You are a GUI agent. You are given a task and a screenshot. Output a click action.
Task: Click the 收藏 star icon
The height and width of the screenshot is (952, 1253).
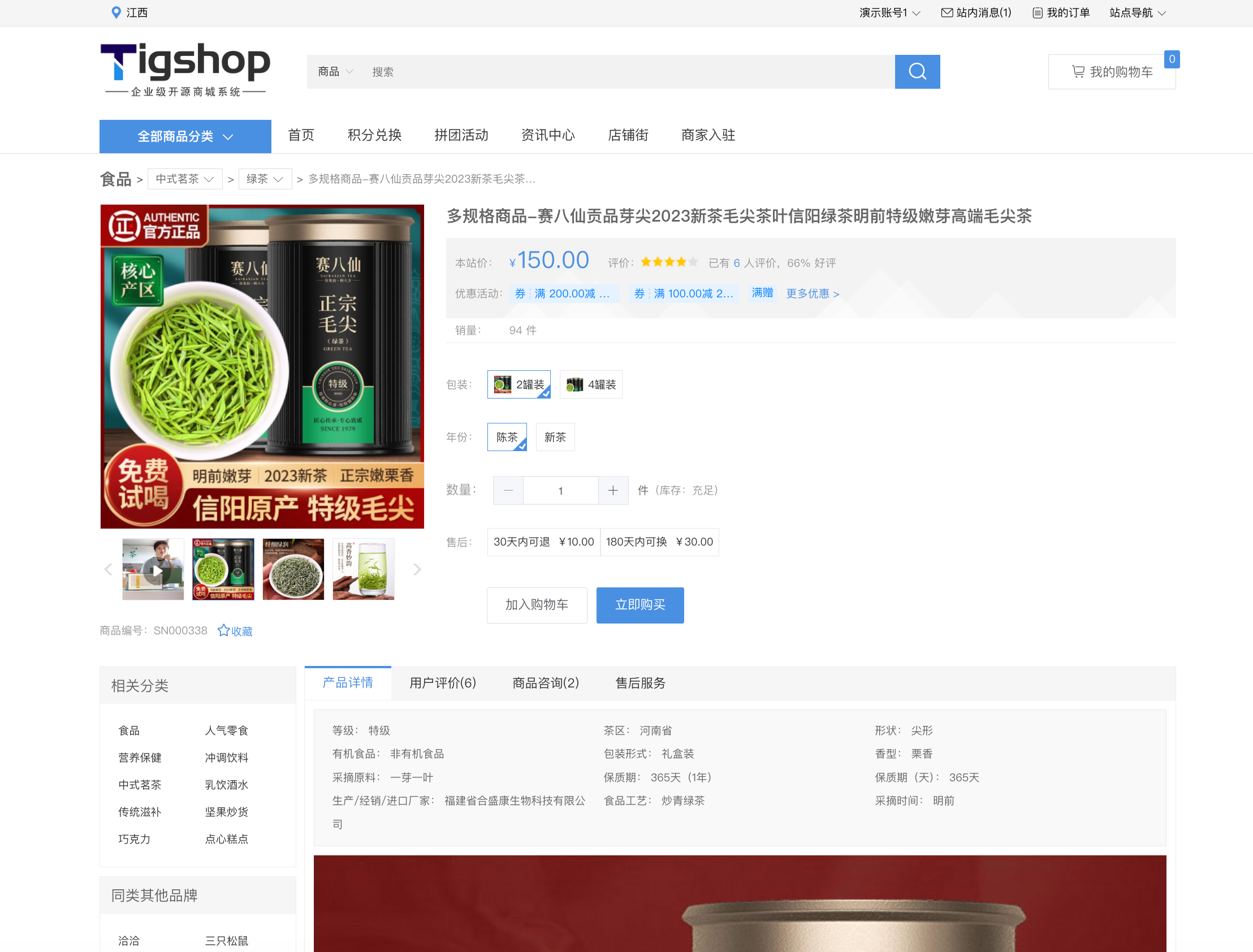223,630
